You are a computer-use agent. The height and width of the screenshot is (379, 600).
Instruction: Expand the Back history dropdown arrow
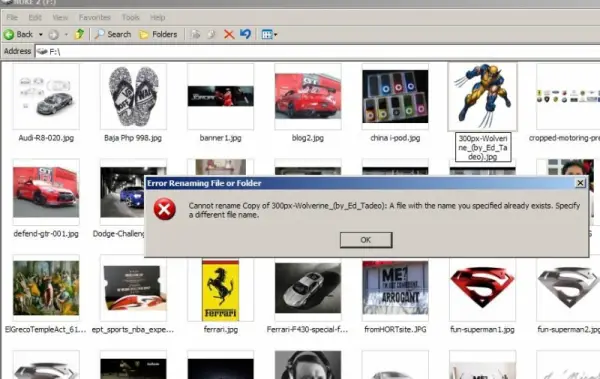tap(41, 34)
